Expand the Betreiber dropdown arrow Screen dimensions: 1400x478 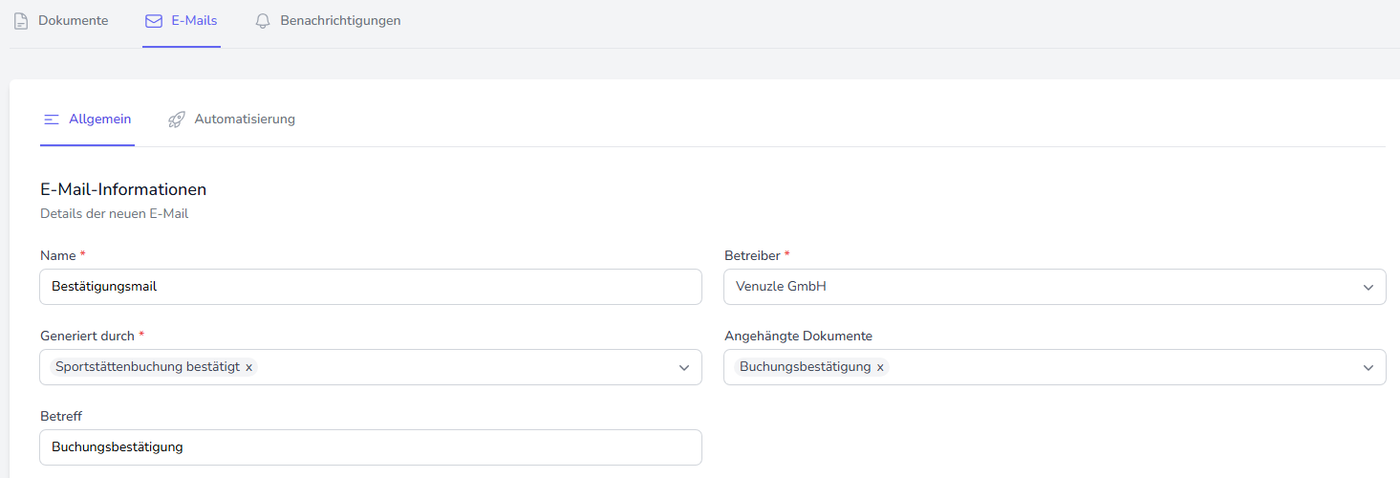pyautogui.click(x=1368, y=287)
